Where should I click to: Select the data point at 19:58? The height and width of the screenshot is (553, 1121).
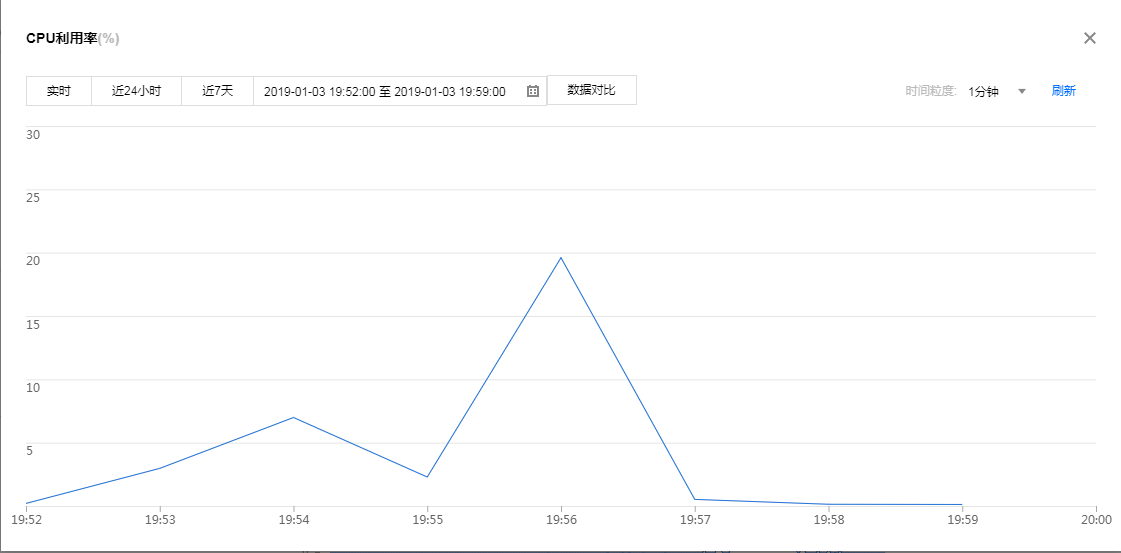tap(829, 504)
